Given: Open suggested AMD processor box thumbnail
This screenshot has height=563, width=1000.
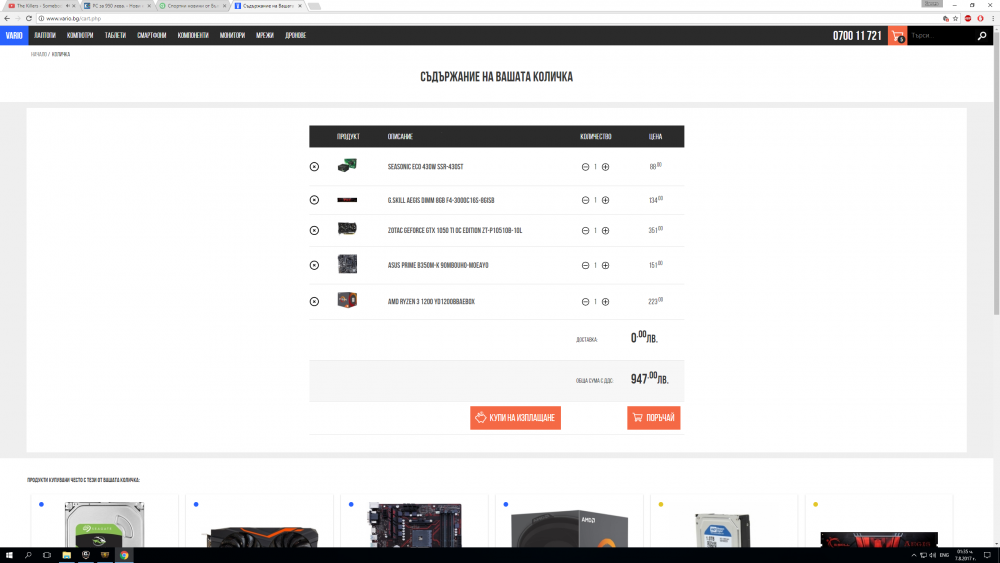Looking at the screenshot, I should 569,528.
